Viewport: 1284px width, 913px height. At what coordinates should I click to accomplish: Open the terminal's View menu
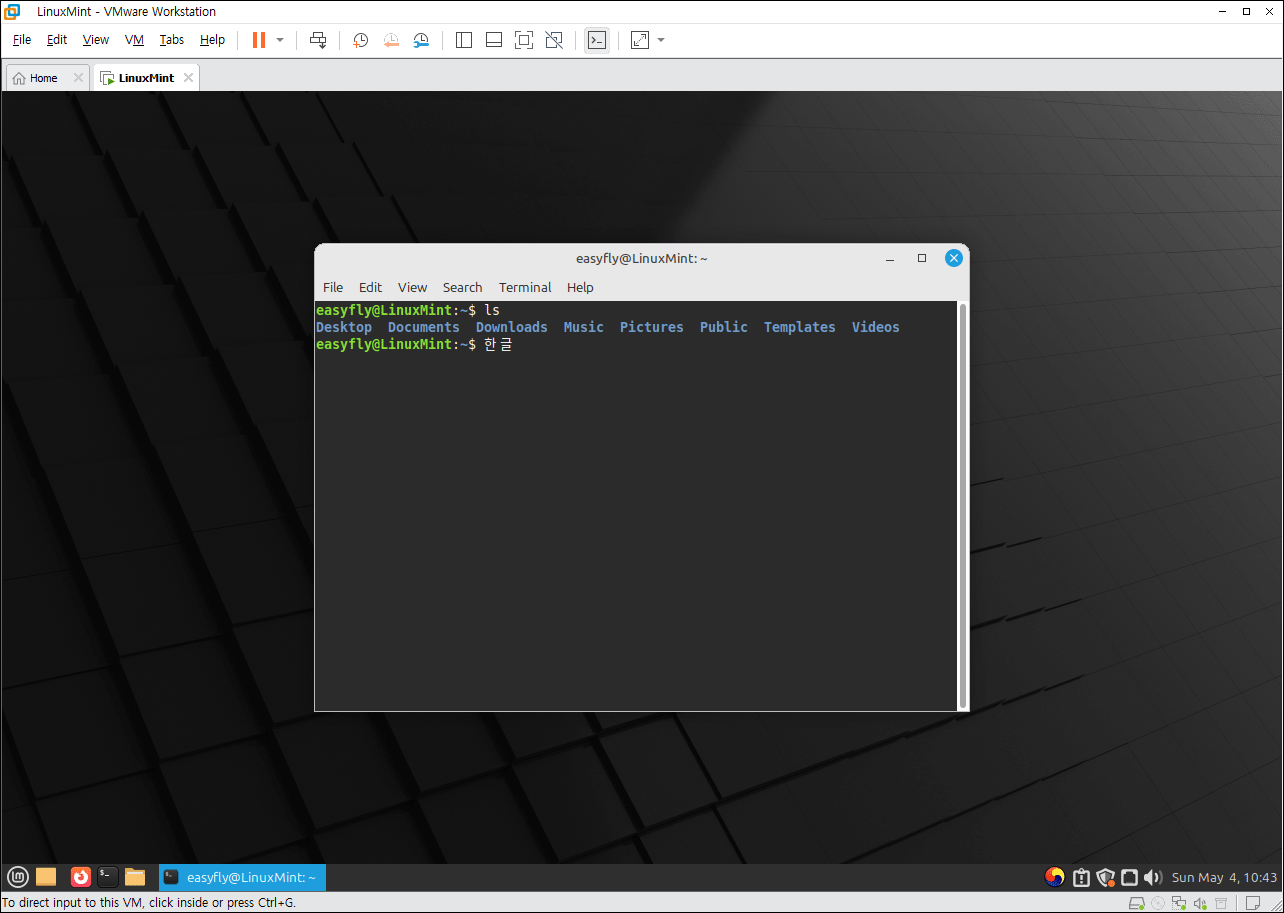tap(412, 287)
